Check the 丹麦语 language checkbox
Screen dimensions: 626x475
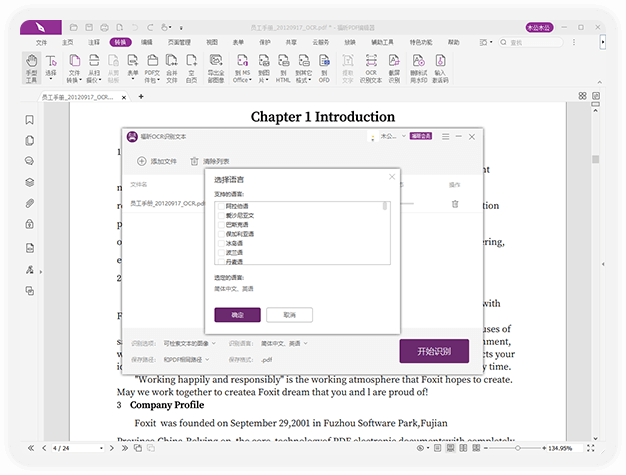(221, 262)
